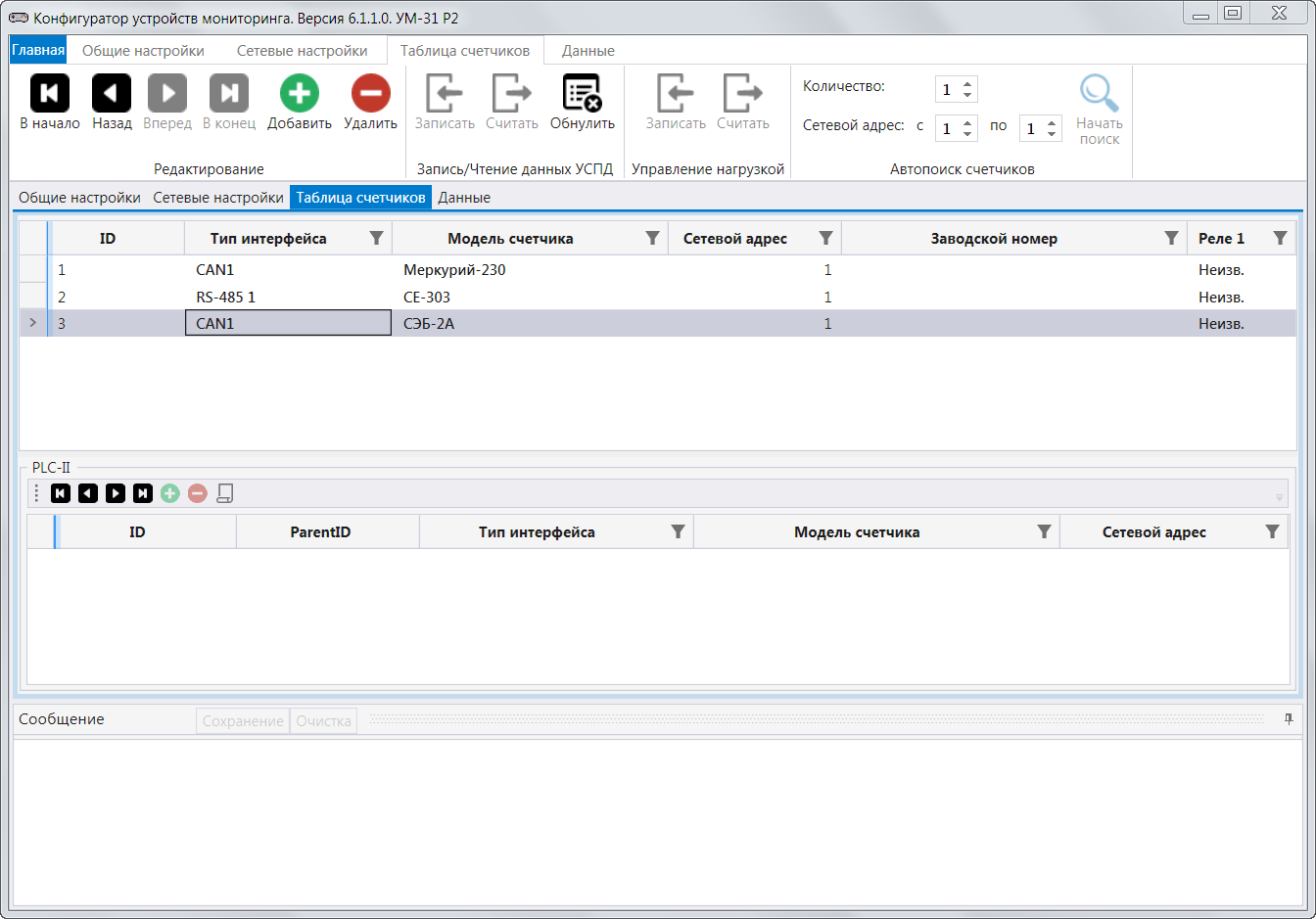Click PLC-II toolbar first record icon
Image resolution: width=1316 pixels, height=919 pixels.
tap(61, 493)
